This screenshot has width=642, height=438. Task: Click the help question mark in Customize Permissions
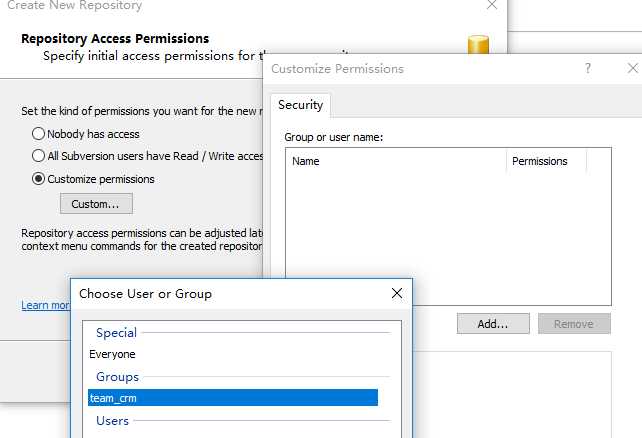pos(588,68)
